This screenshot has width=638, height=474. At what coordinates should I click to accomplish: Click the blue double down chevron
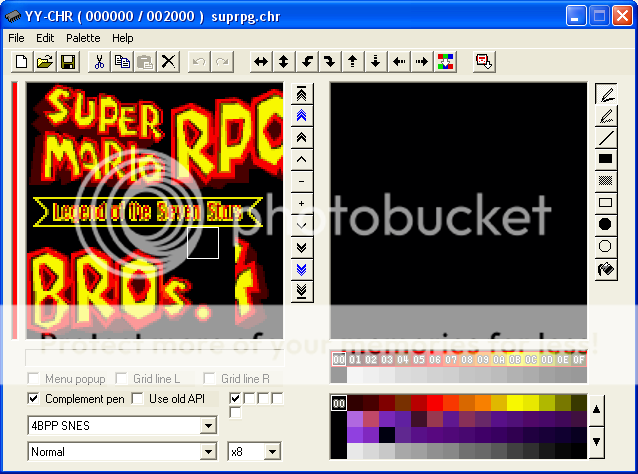pyautogui.click(x=302, y=269)
